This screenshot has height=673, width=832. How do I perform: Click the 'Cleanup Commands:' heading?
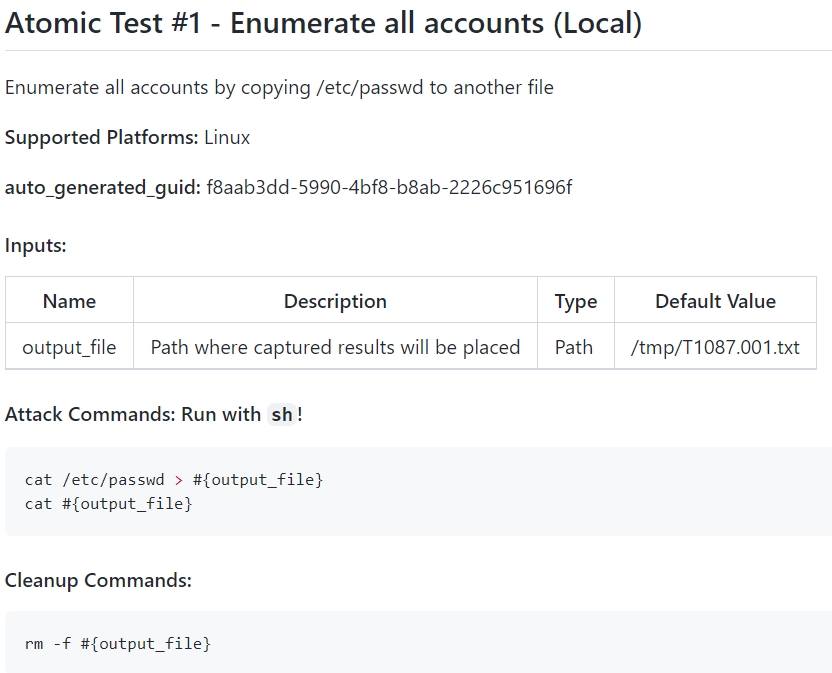98,580
